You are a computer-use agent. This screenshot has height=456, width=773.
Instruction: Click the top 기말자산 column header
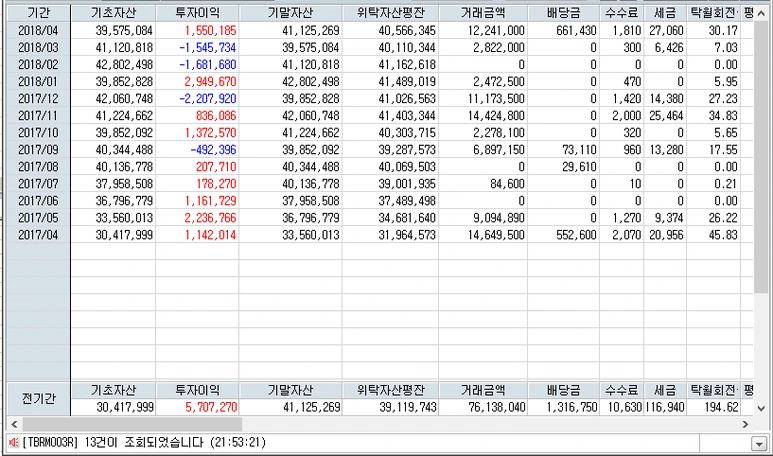click(x=290, y=13)
